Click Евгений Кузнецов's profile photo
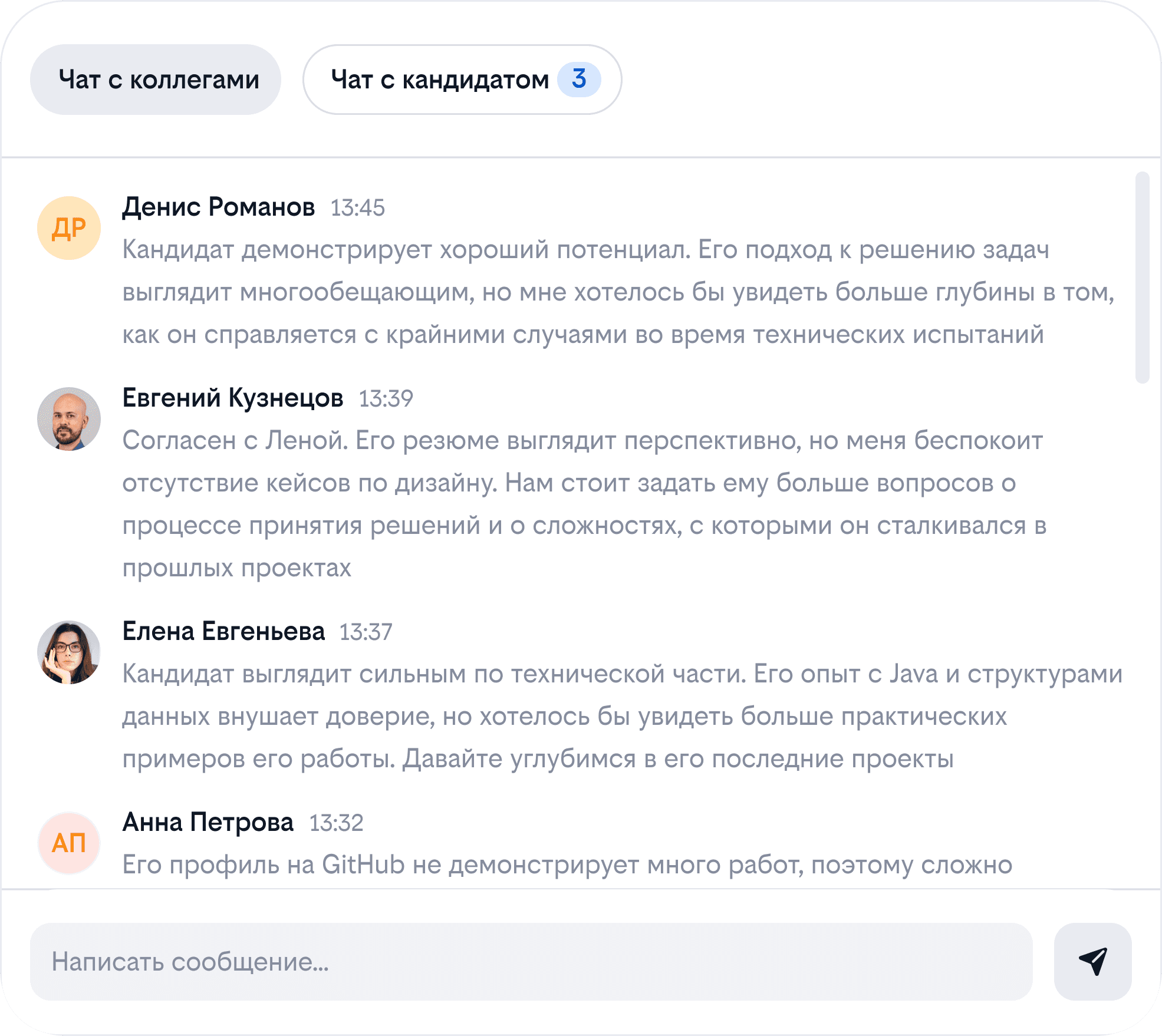Screen dimensions: 1162x1036 point(69,419)
